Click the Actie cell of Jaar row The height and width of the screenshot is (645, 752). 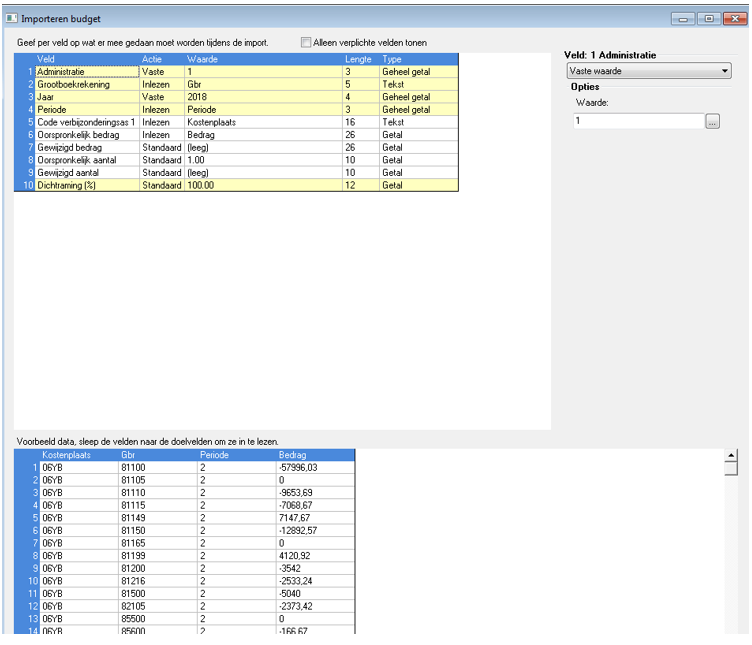[161, 98]
